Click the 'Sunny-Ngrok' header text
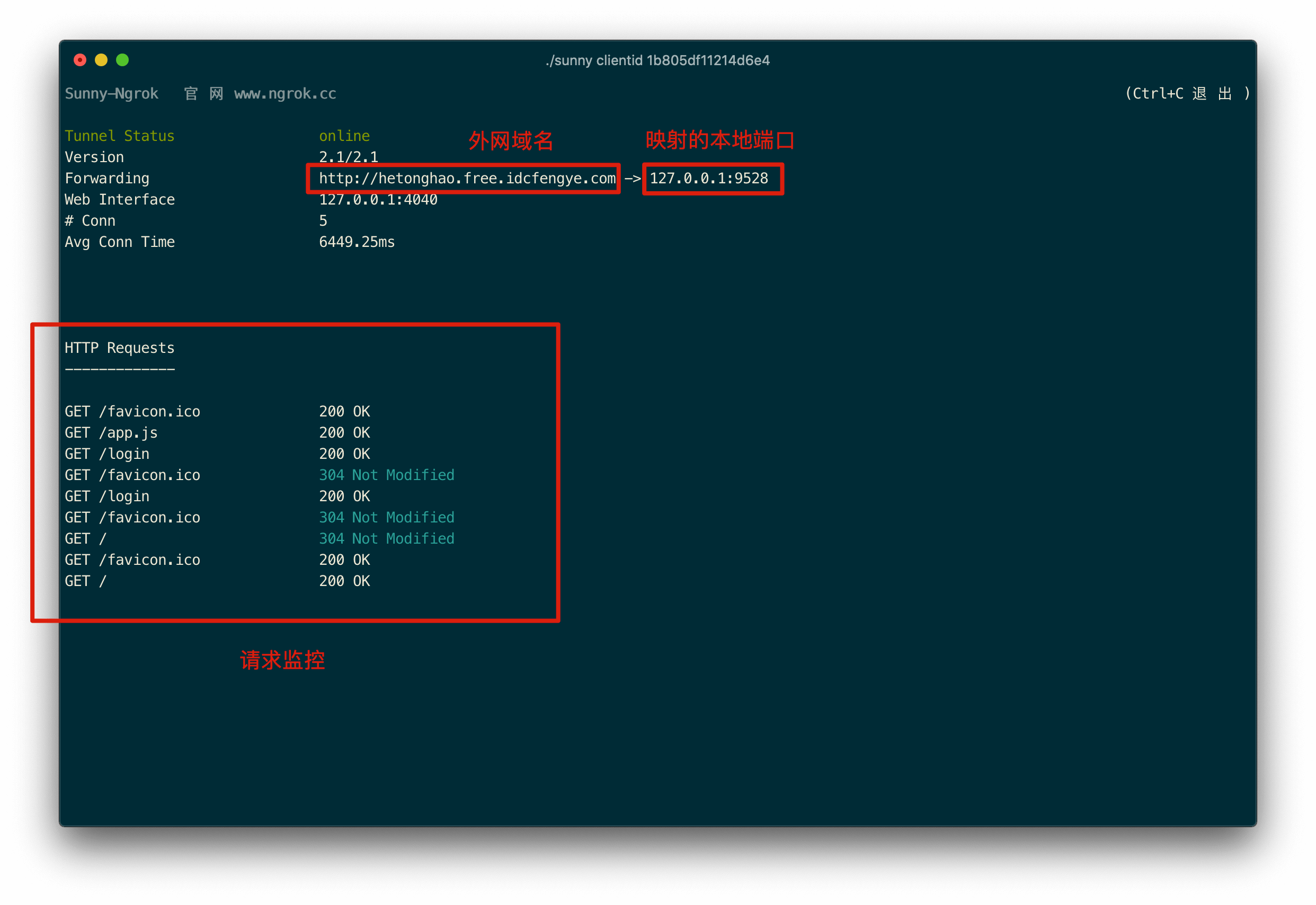 click(x=112, y=94)
